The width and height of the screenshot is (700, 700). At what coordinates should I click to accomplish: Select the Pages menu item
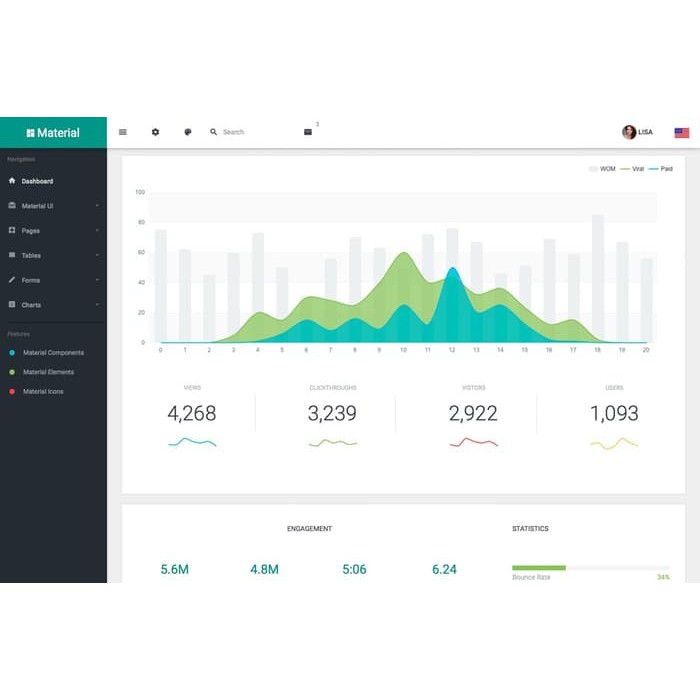tap(54, 230)
